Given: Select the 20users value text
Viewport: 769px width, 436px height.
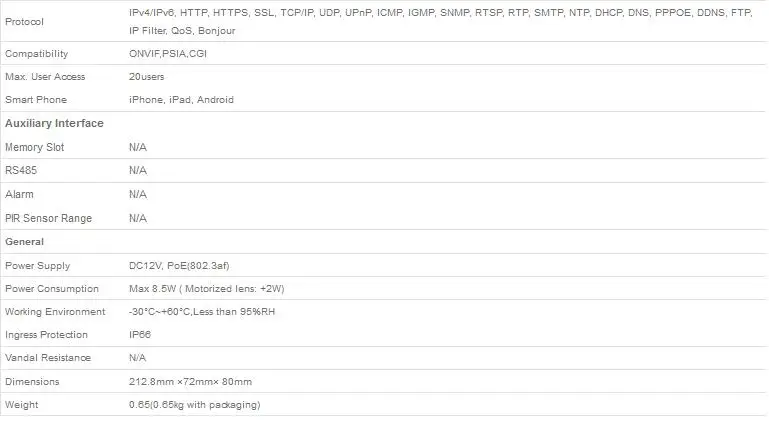Looking at the screenshot, I should coord(147,77).
